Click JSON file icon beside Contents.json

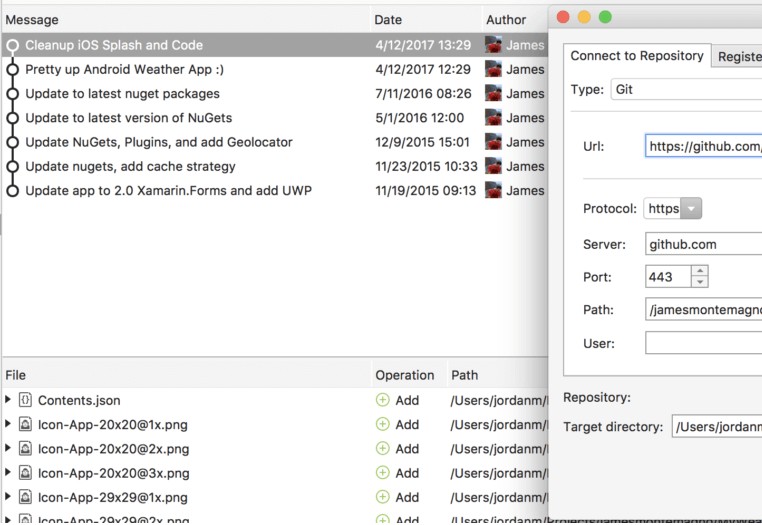(x=25, y=400)
